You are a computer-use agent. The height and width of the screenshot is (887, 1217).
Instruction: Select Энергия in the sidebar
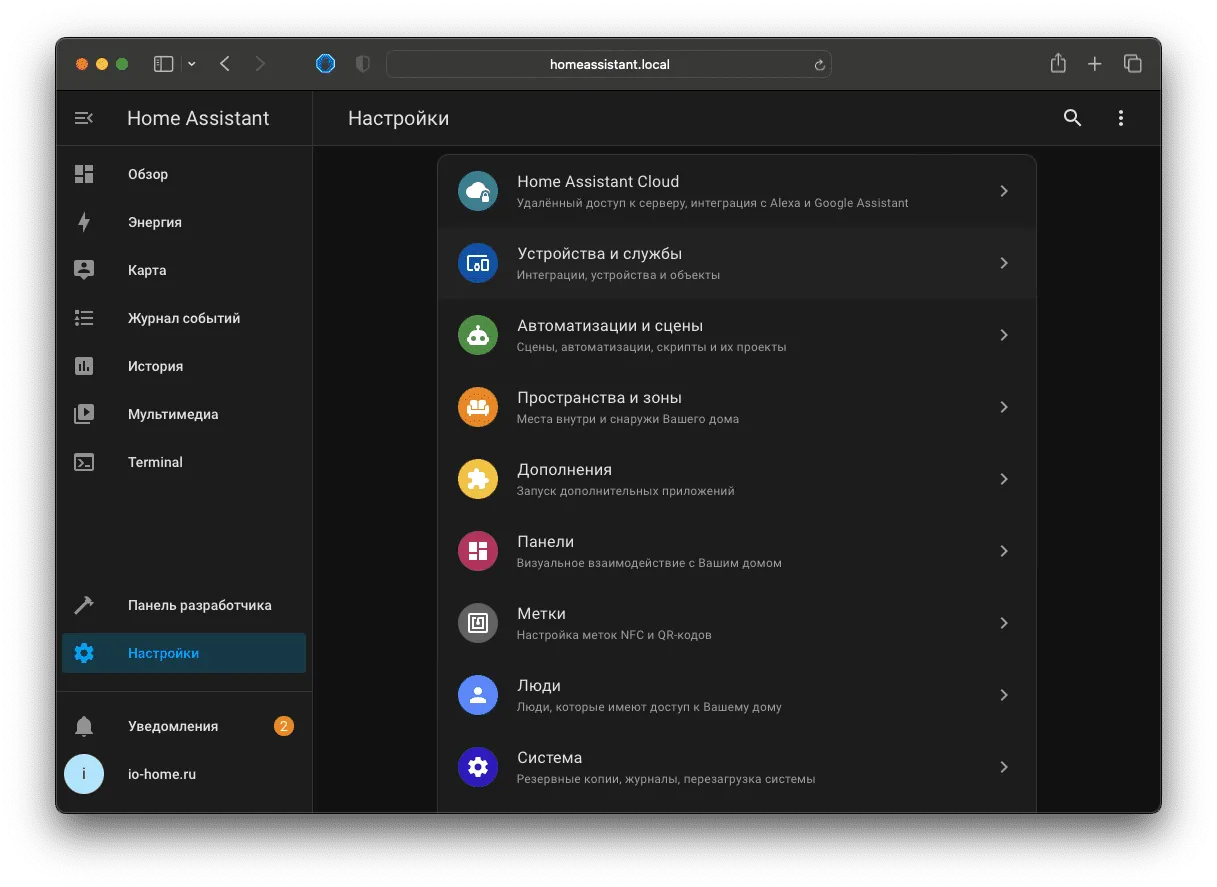(184, 222)
